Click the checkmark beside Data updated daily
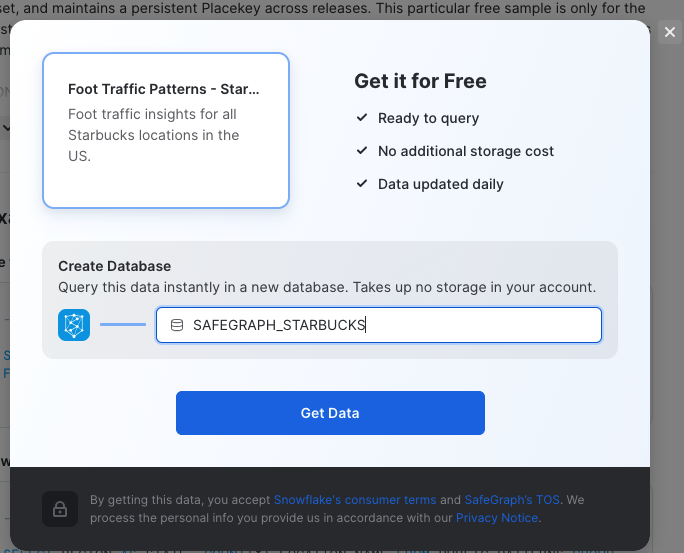The height and width of the screenshot is (553, 684). click(x=362, y=184)
